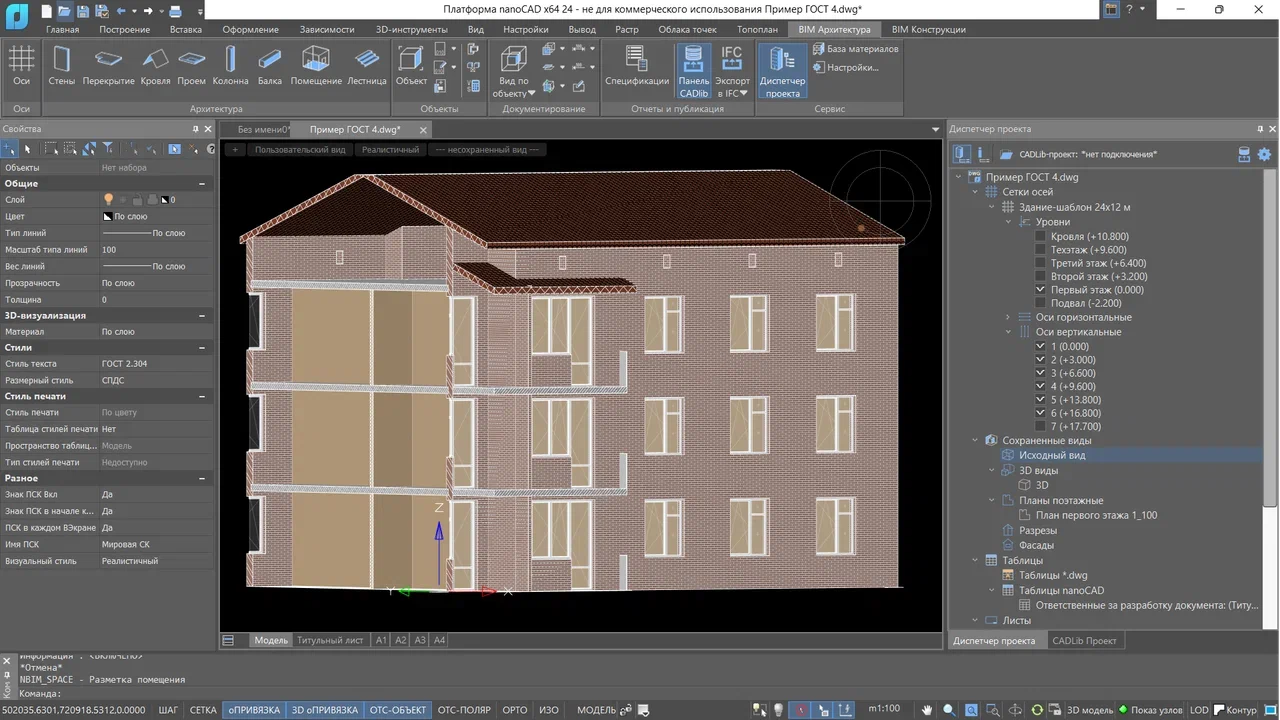Switch to the BIM Конструкции ribbon tab
Image resolution: width=1280 pixels, height=720 pixels.
pos(929,29)
